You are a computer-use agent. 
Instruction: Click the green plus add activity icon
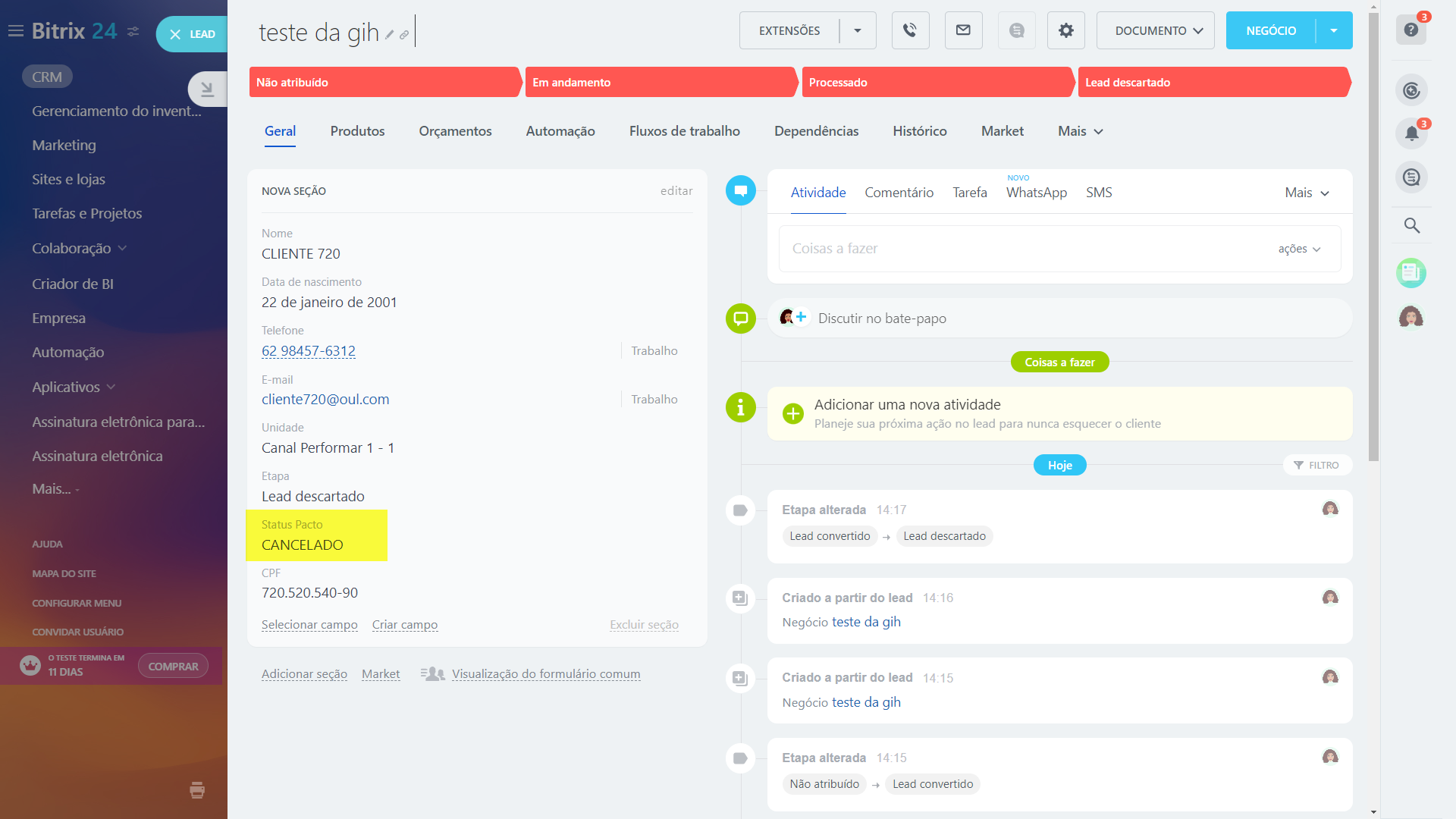(x=793, y=413)
